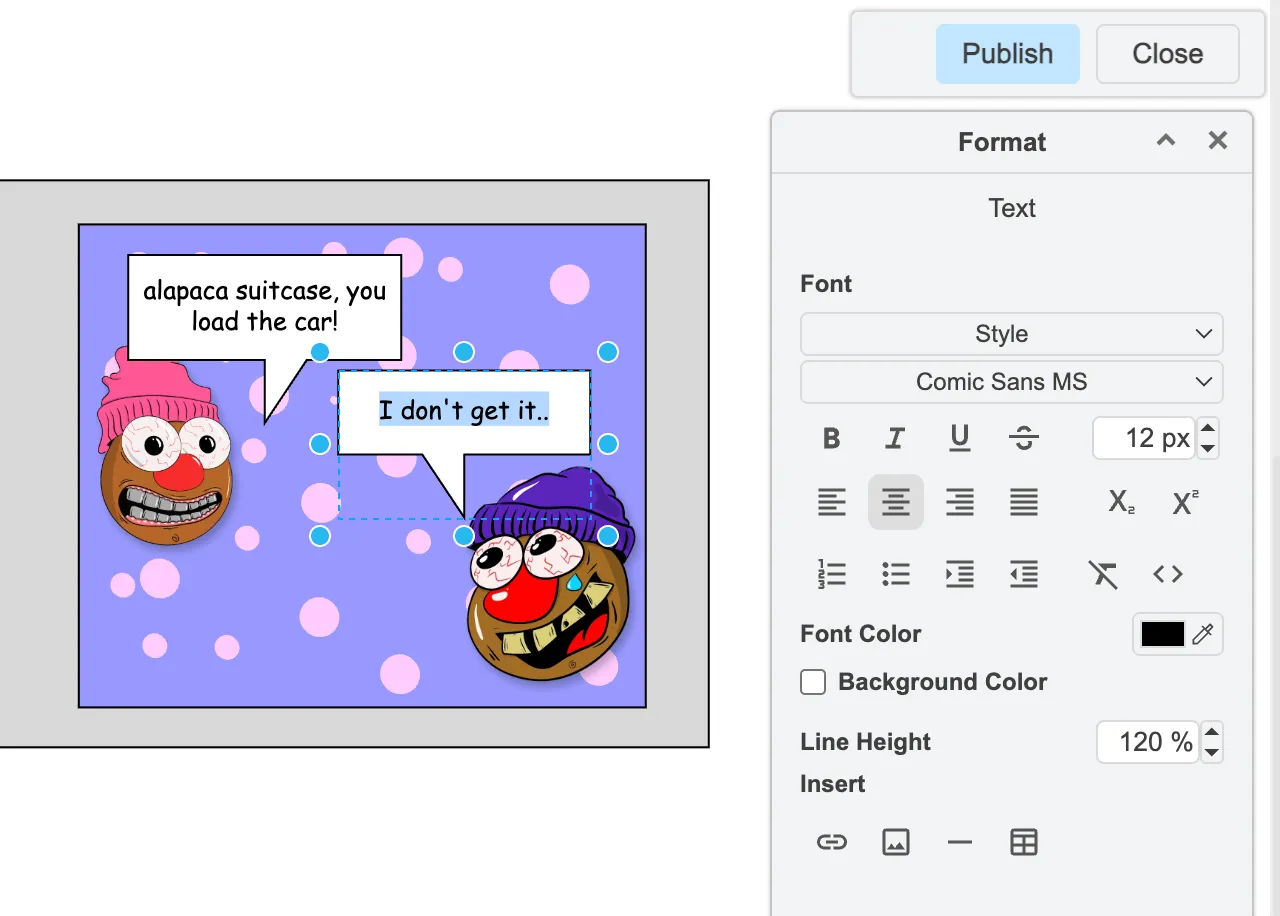
Task: Underline the selected text
Action: (x=959, y=438)
